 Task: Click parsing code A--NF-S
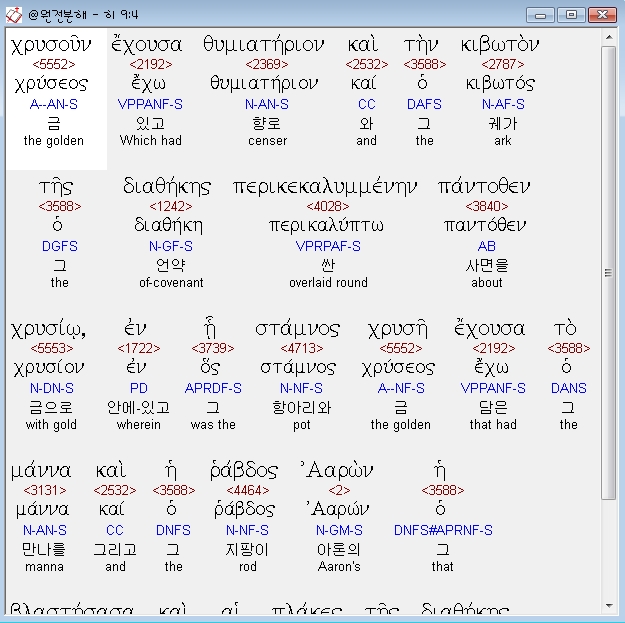[x=401, y=388]
